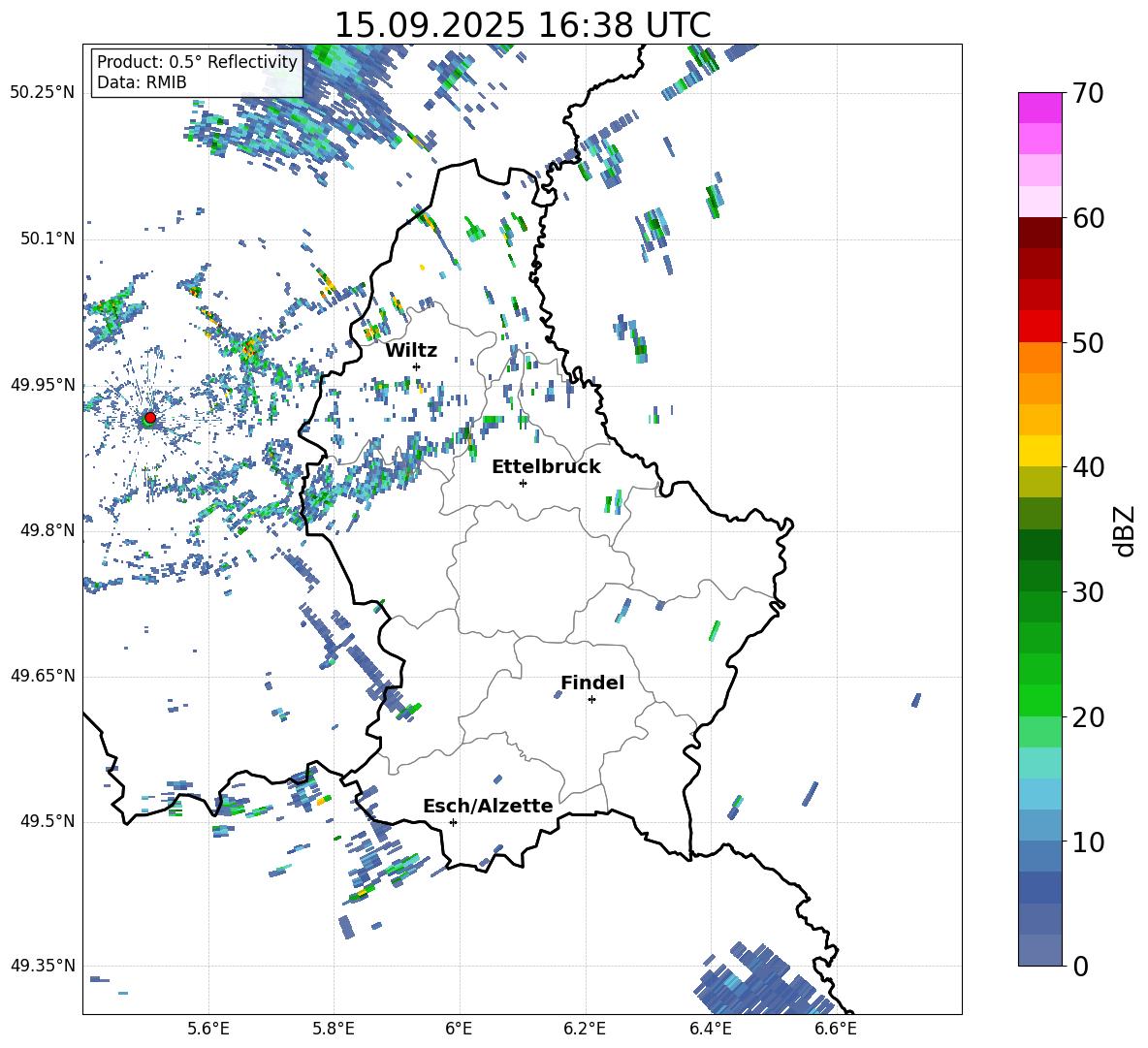Click the bright red colorbar segment below 50
Image resolution: width=1148 pixels, height=1048 pixels.
click(x=1039, y=327)
